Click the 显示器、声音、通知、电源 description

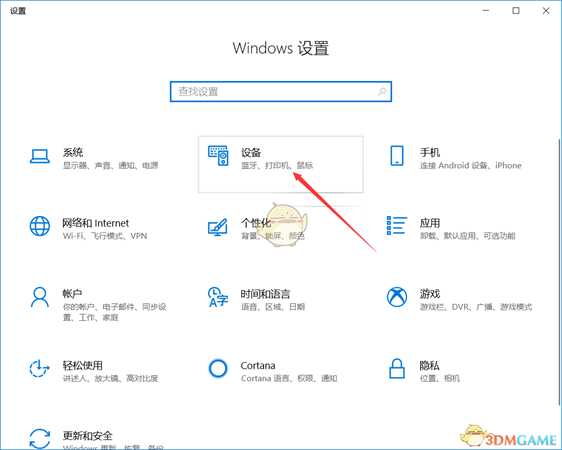111,165
